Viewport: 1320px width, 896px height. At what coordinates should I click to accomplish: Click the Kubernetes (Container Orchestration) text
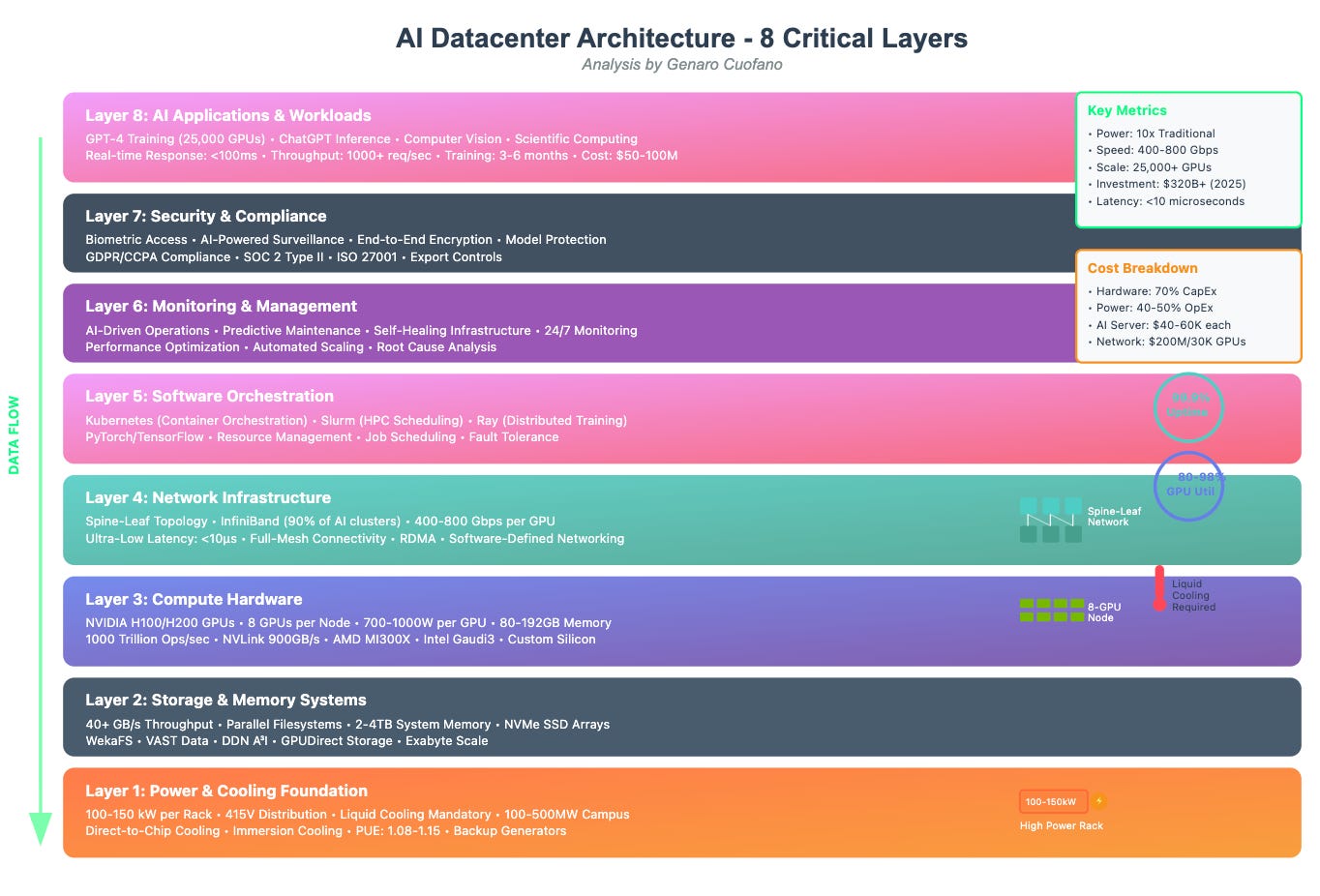196,420
